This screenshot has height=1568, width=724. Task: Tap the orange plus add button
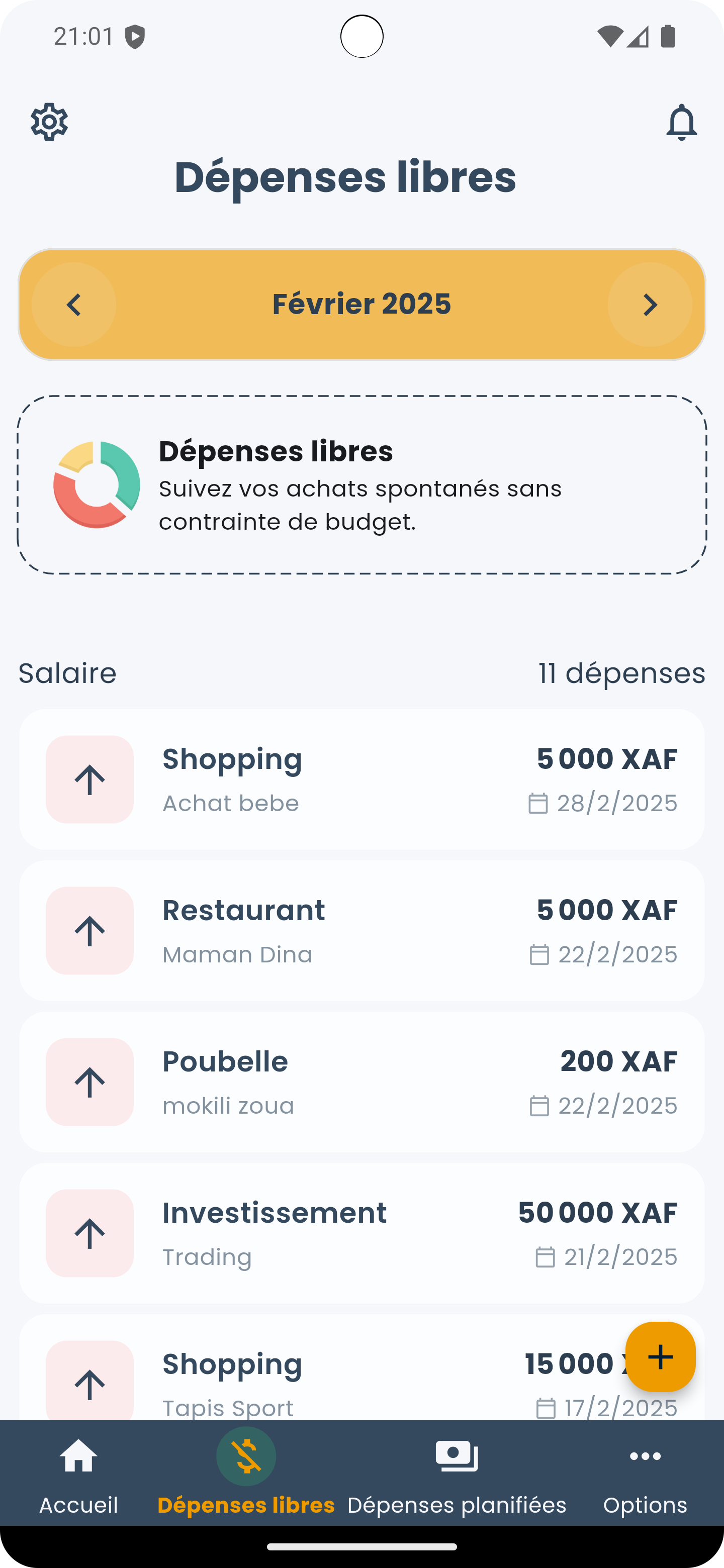tap(660, 1356)
